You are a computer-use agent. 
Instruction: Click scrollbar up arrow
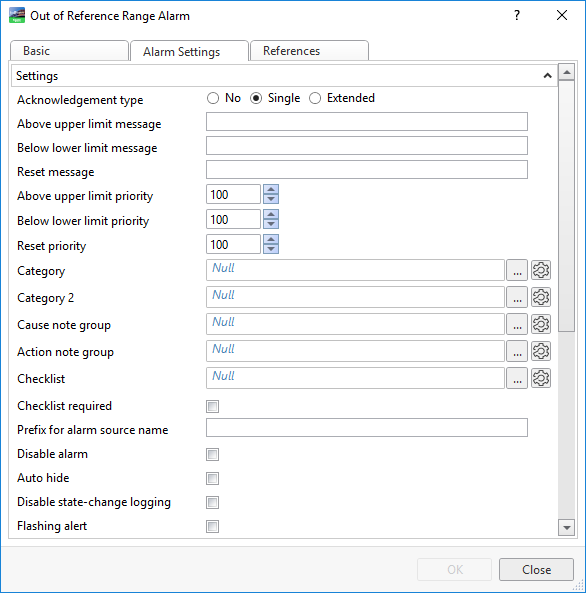(x=566, y=72)
